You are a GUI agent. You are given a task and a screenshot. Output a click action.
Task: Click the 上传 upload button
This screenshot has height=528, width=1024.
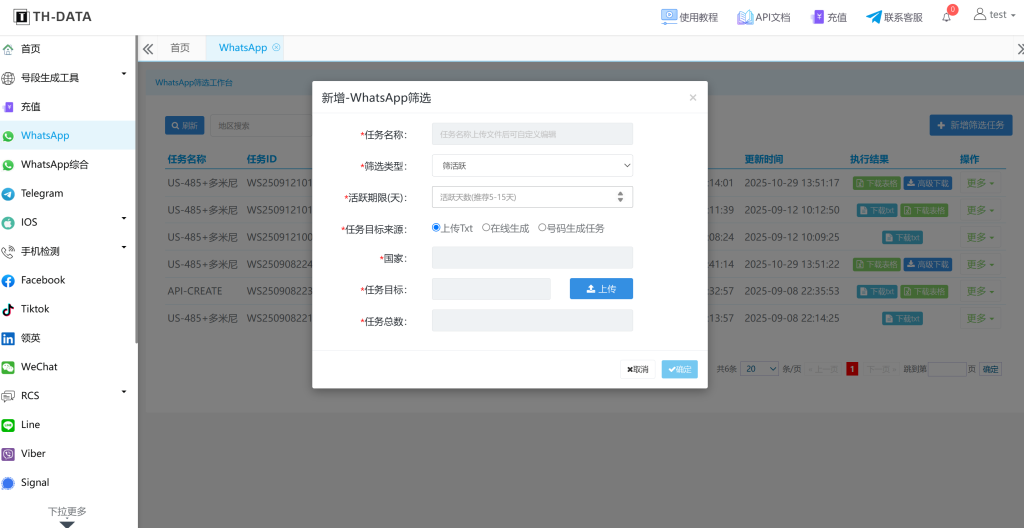pyautogui.click(x=601, y=289)
